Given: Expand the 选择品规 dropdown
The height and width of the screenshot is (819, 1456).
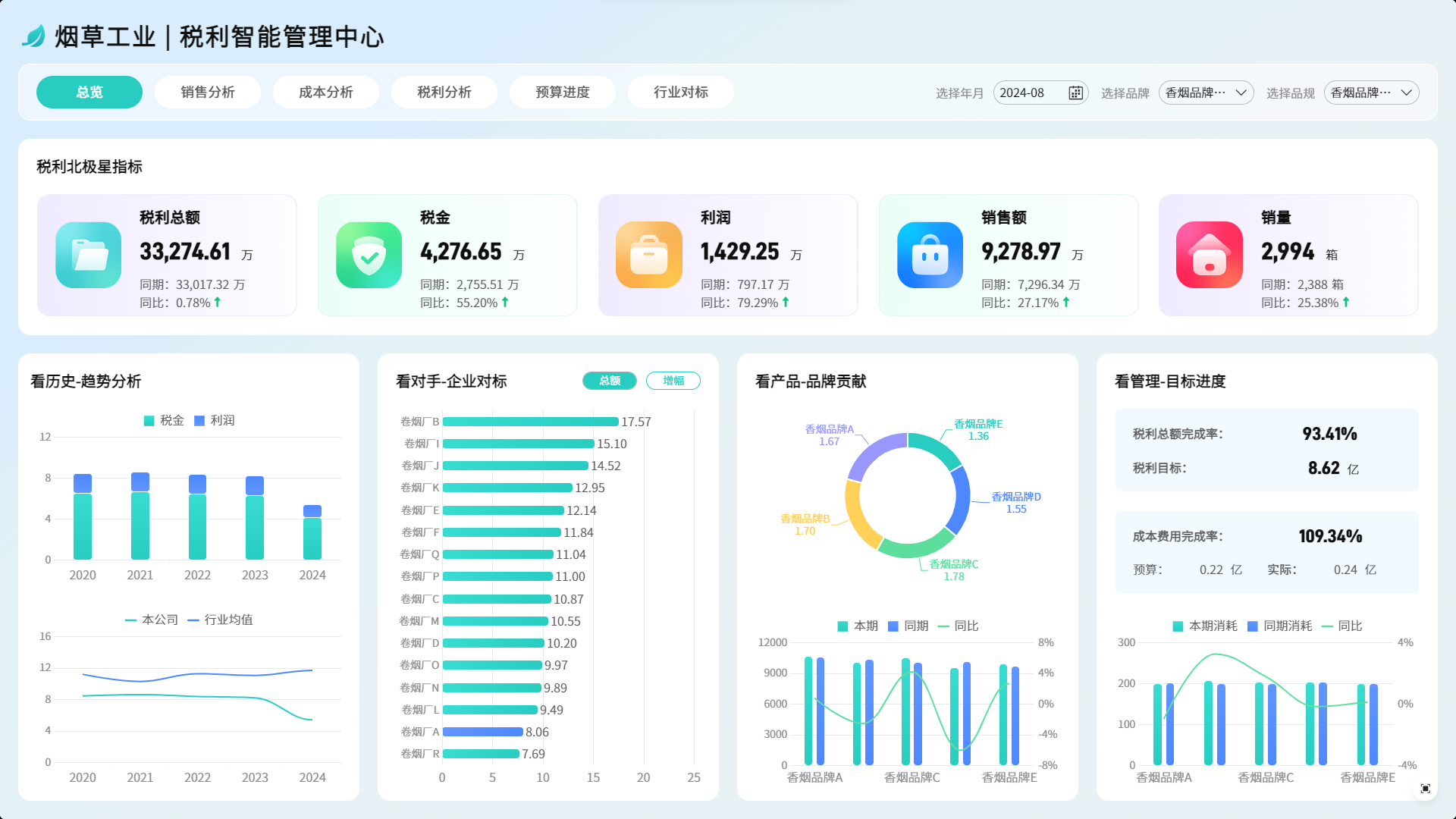Looking at the screenshot, I should pos(1371,93).
